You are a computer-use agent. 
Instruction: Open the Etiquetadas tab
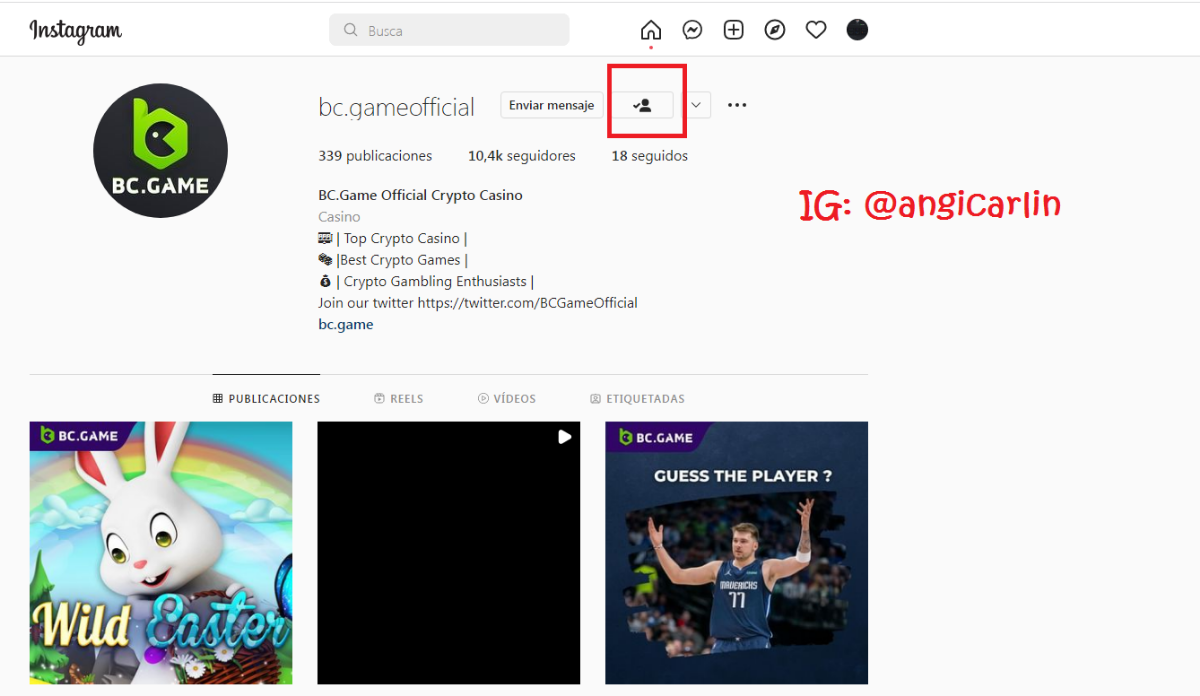tap(637, 399)
